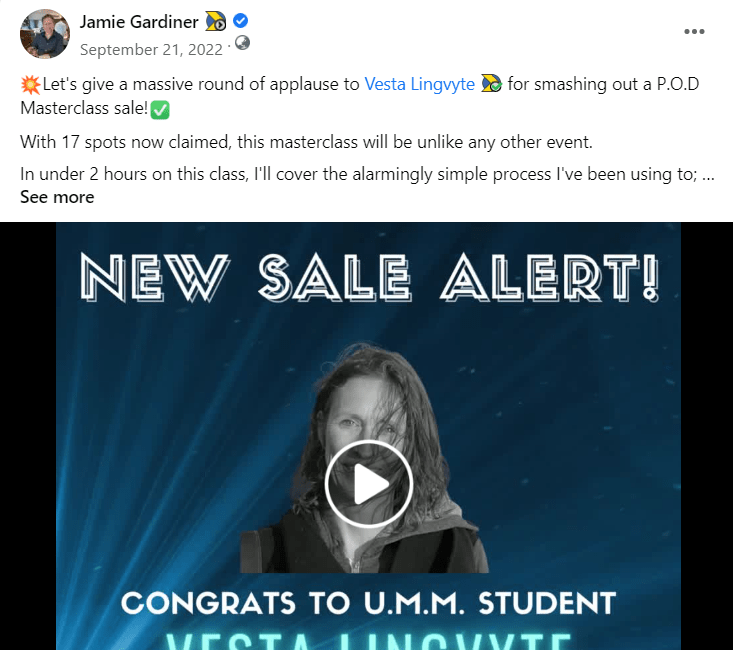Open the Vesta Lingvyte profile link
733x650 pixels.
(x=419, y=84)
